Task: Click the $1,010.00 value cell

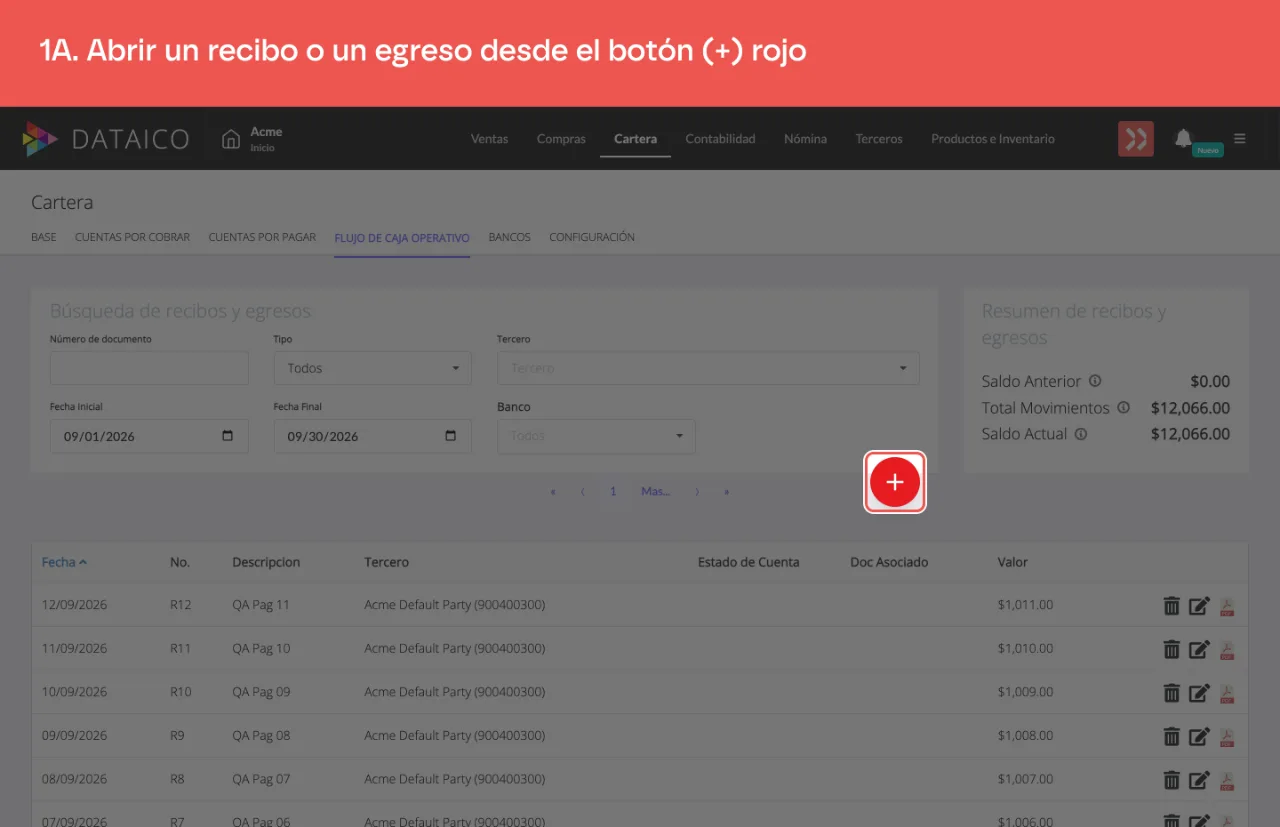Action: pyautogui.click(x=1025, y=648)
